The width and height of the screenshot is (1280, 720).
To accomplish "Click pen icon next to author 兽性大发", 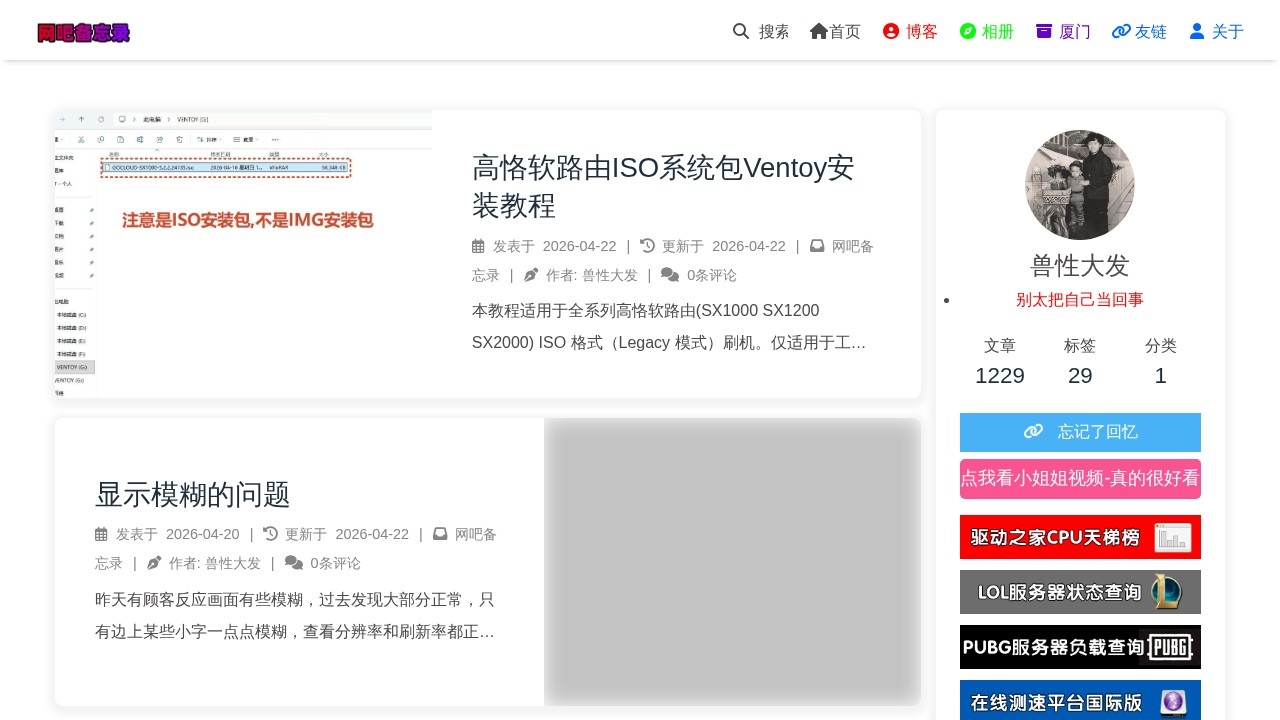I will point(531,275).
